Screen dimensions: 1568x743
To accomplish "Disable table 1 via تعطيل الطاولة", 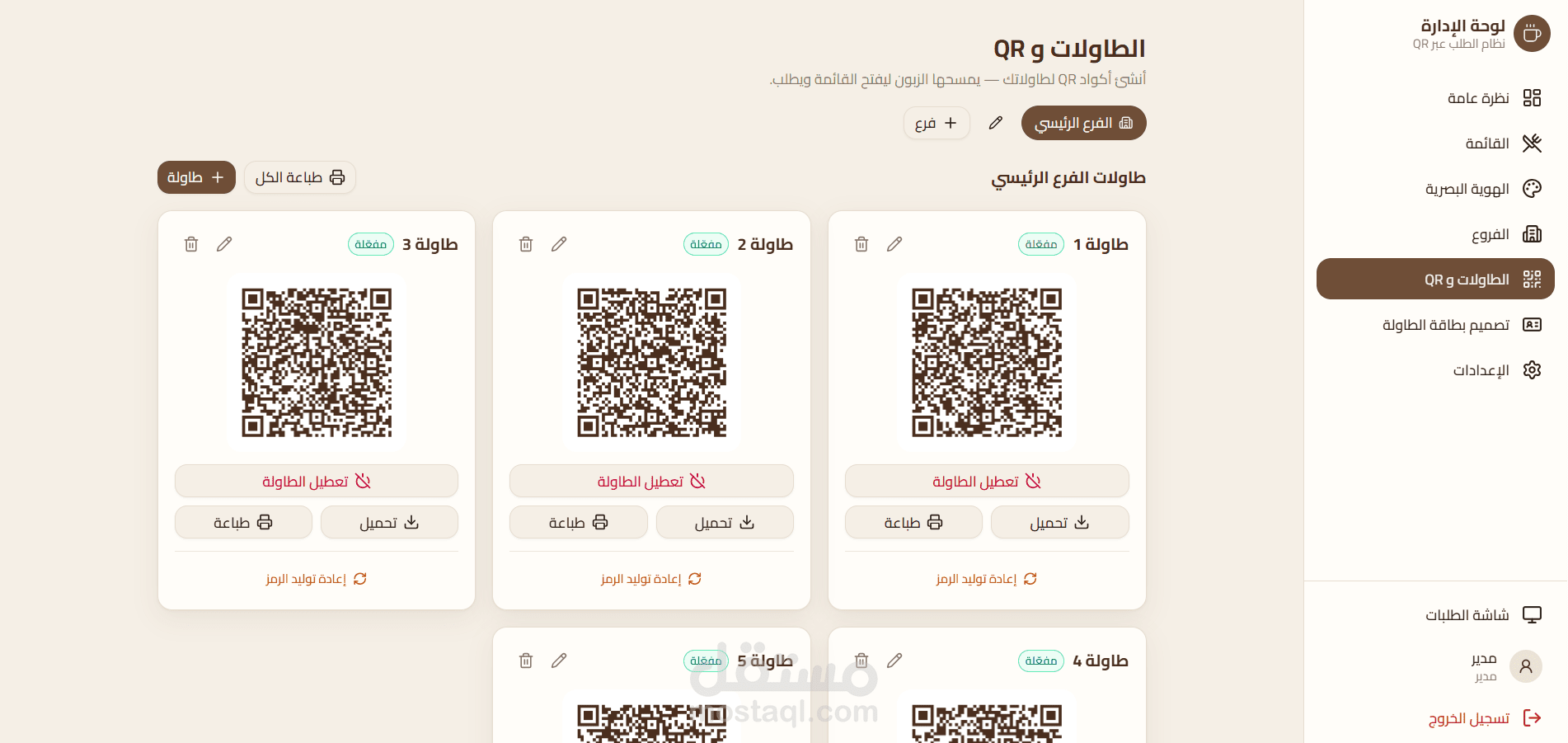I will tap(987, 482).
